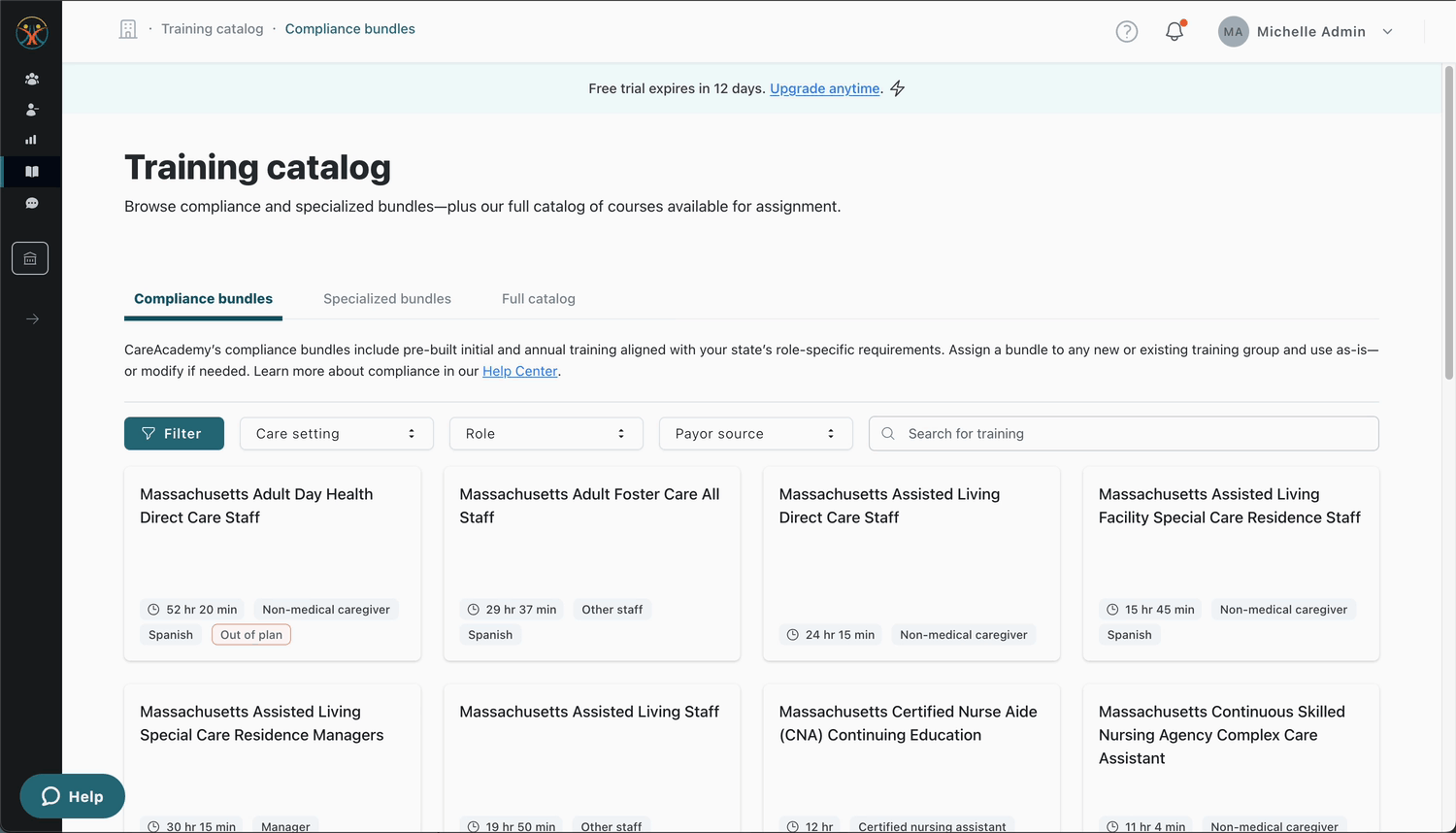Open the messages chat bubble icon

tap(31, 203)
